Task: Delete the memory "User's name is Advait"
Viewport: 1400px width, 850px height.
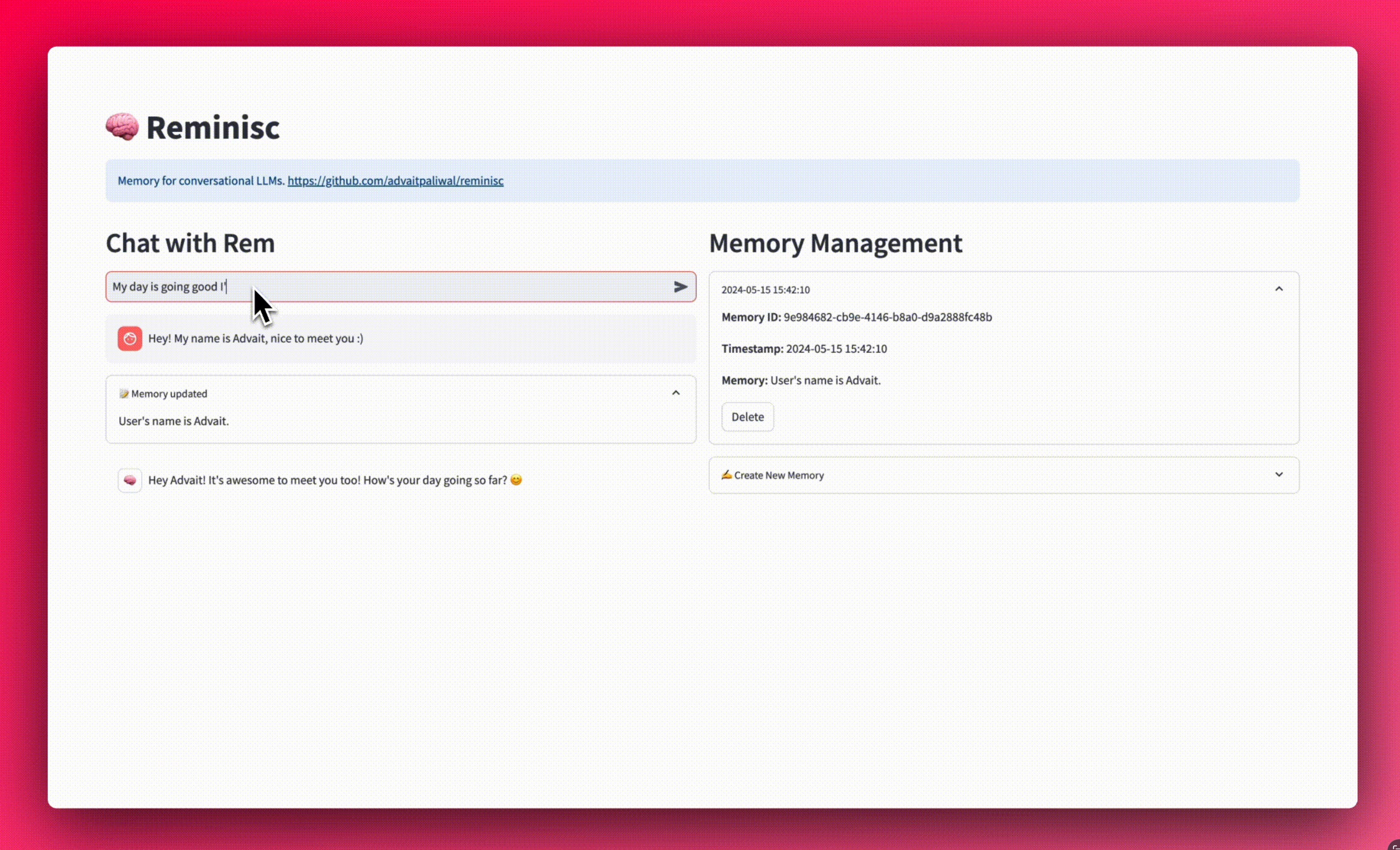Action: pos(747,417)
